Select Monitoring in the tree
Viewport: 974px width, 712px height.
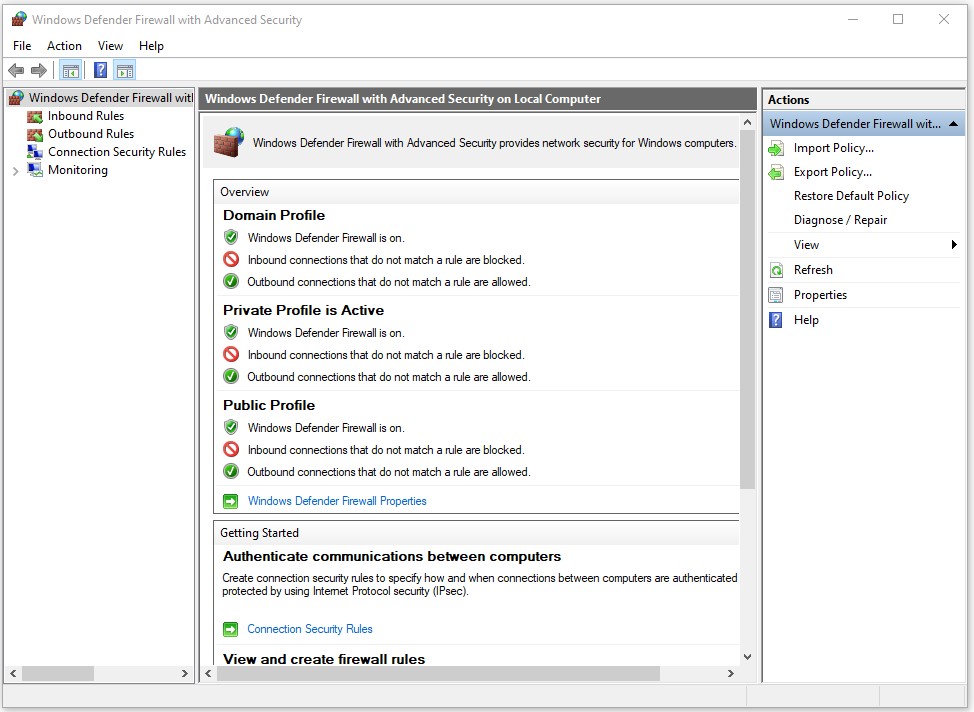78,170
